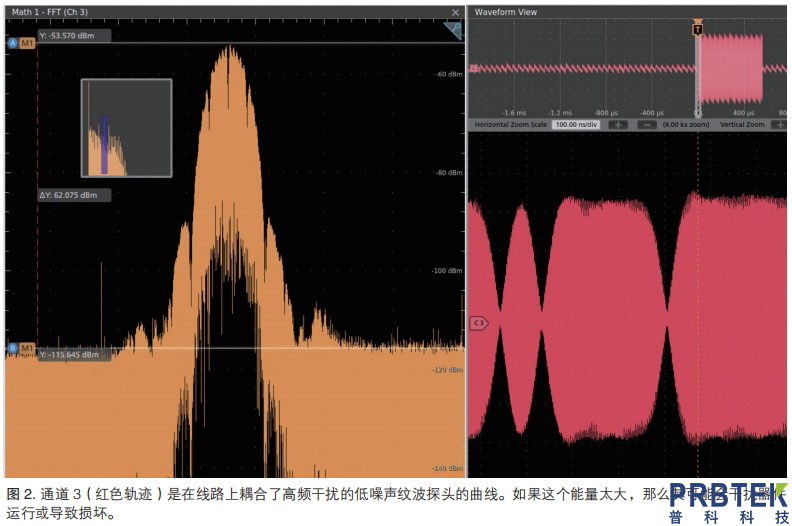Click the Vertical Zoom label

coord(742,125)
